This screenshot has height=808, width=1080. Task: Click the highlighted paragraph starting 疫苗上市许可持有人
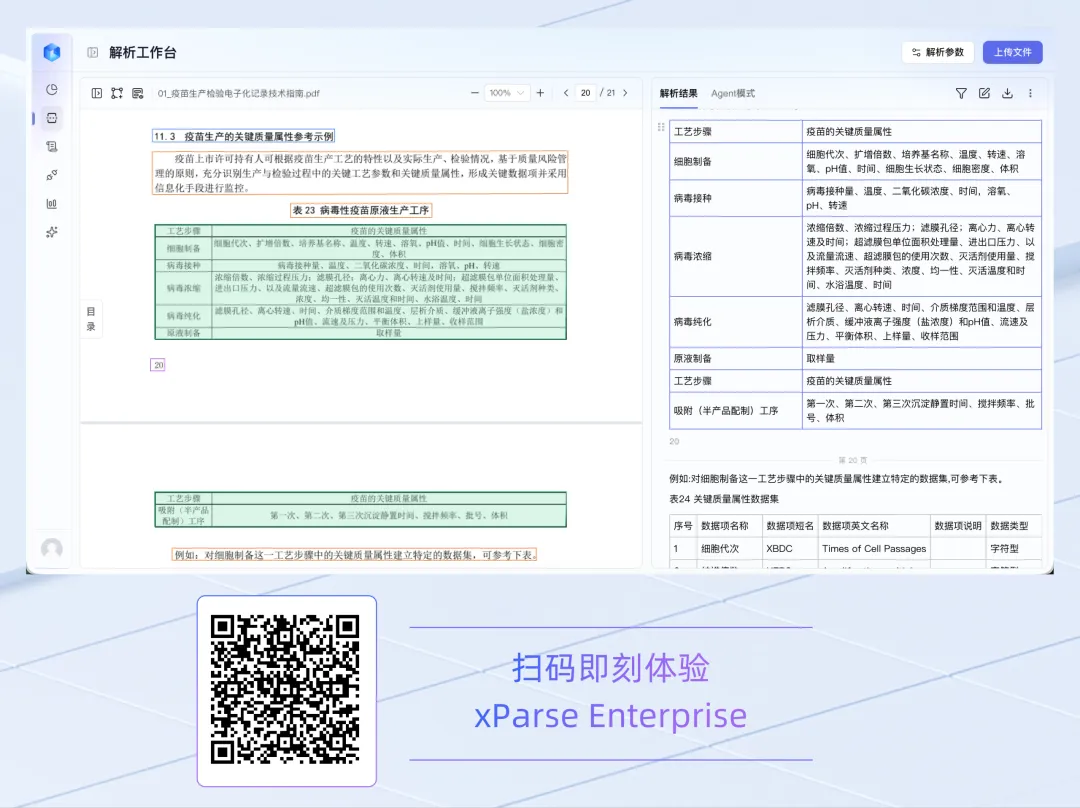tap(360, 173)
